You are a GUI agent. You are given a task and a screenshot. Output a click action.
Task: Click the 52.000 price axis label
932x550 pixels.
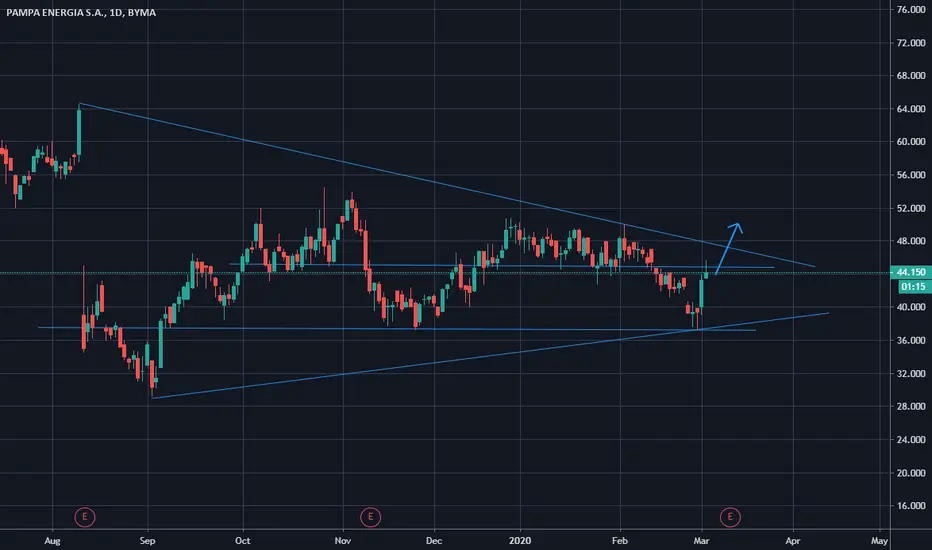tap(911, 208)
